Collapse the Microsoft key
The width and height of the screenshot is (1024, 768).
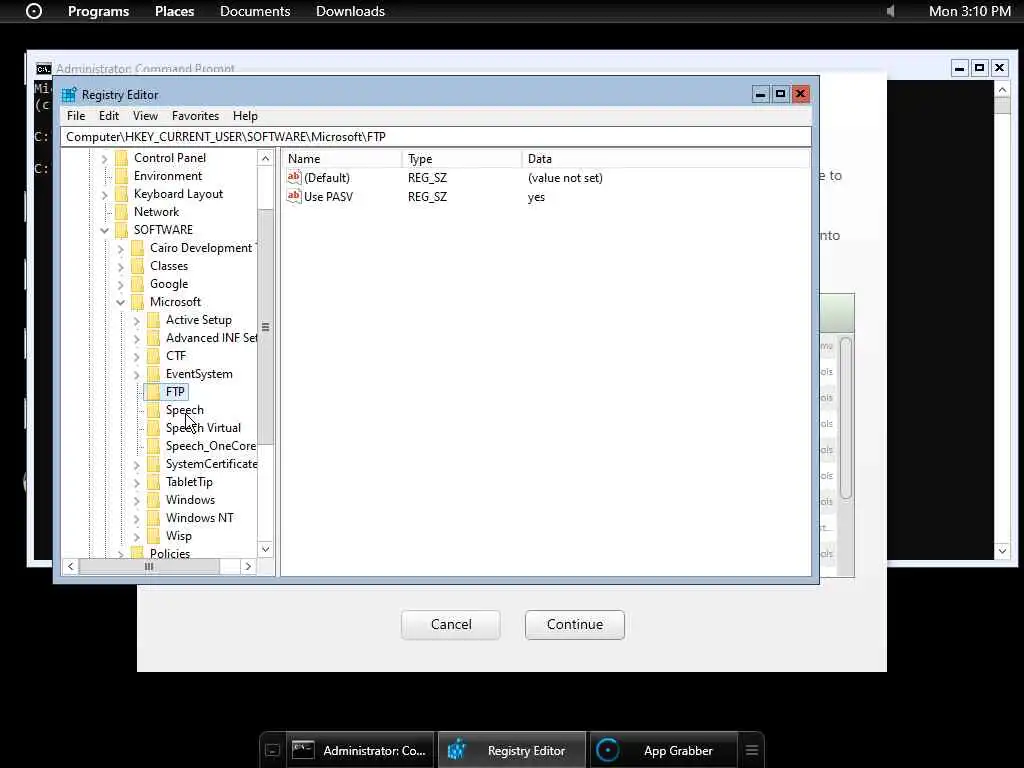click(120, 302)
